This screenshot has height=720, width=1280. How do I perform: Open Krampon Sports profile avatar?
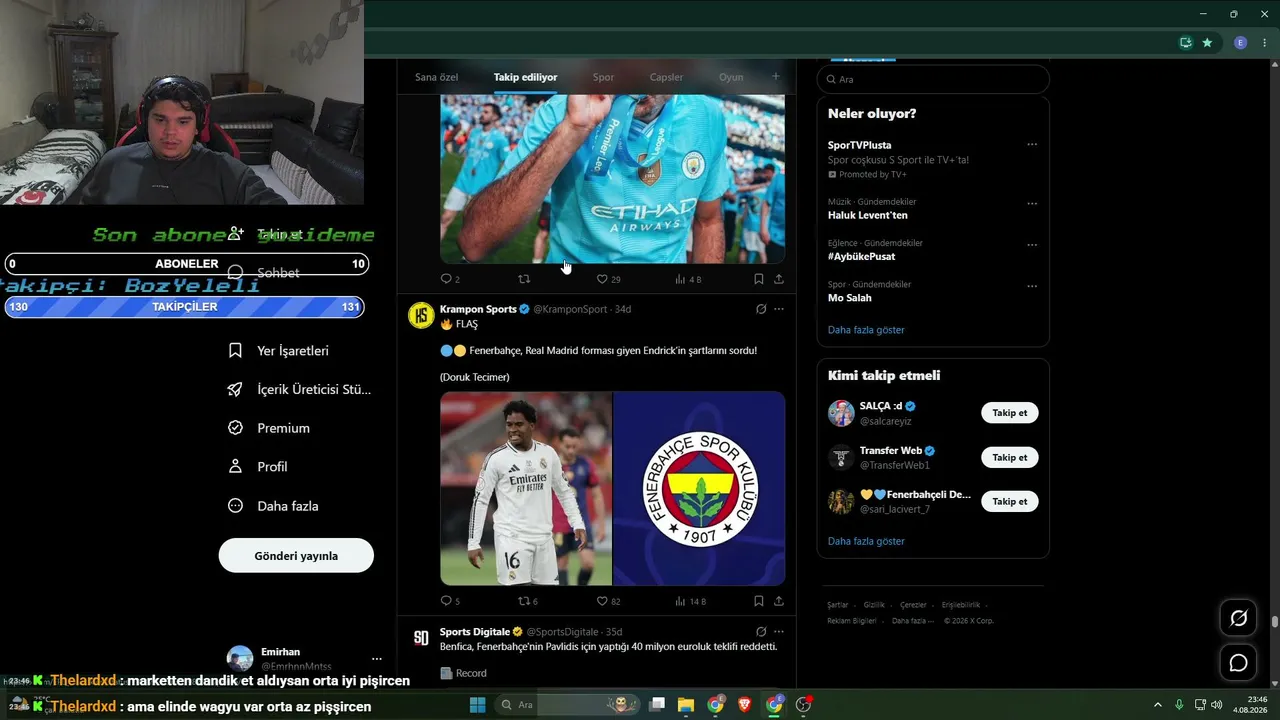[x=421, y=315]
